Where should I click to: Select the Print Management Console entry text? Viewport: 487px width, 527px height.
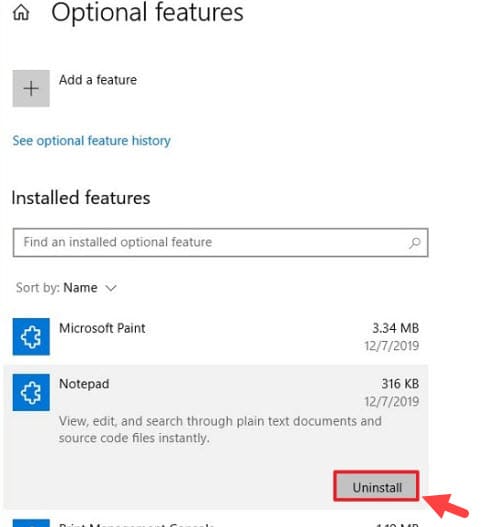click(136, 524)
